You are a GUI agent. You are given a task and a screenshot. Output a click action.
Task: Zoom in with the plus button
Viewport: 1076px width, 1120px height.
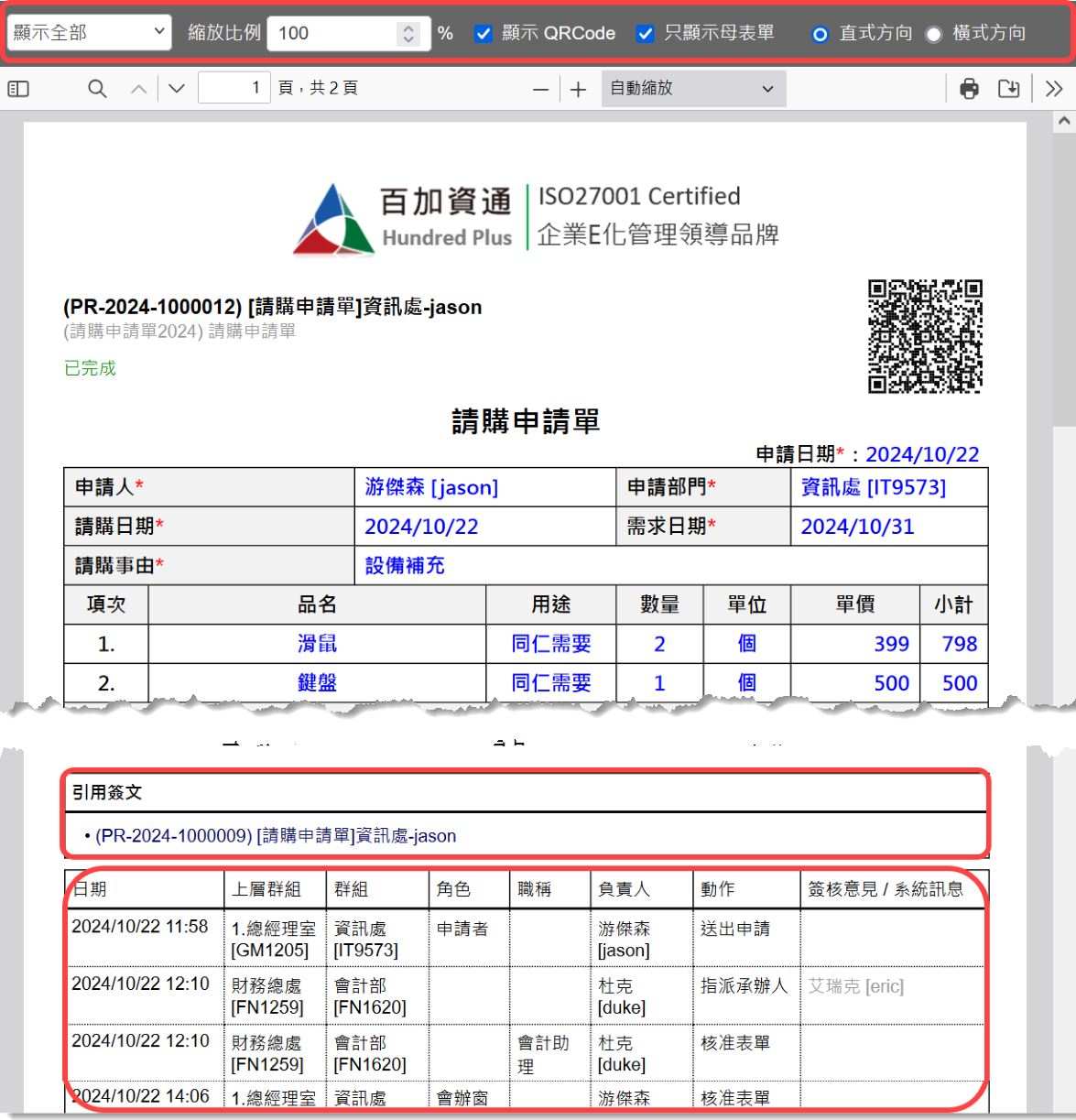point(578,90)
